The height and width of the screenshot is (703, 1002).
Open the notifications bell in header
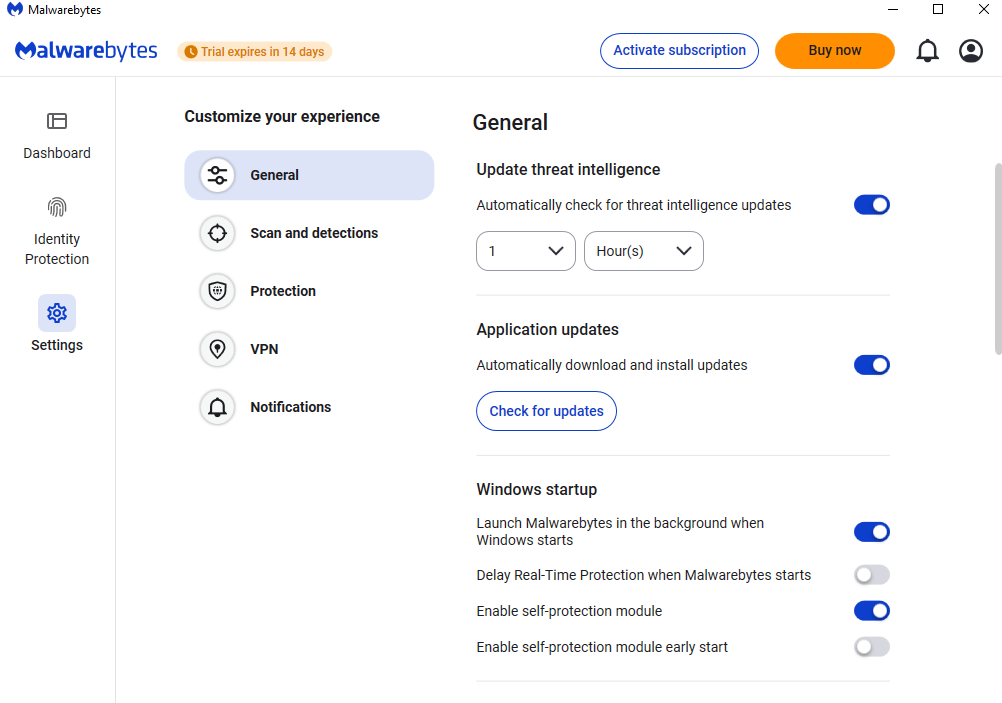[x=927, y=50]
